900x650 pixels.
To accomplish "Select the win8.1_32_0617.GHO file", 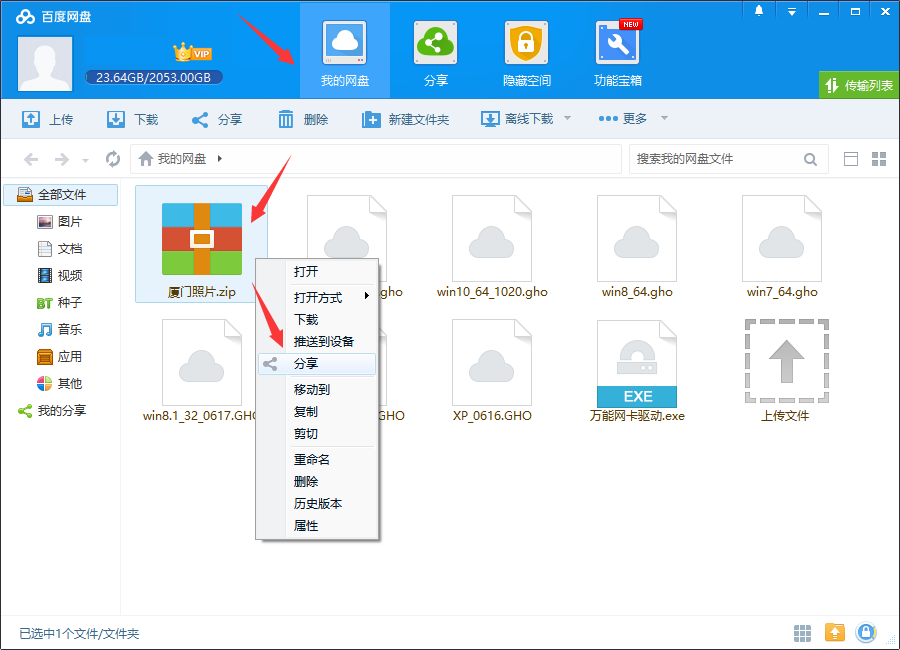I will click(199, 371).
